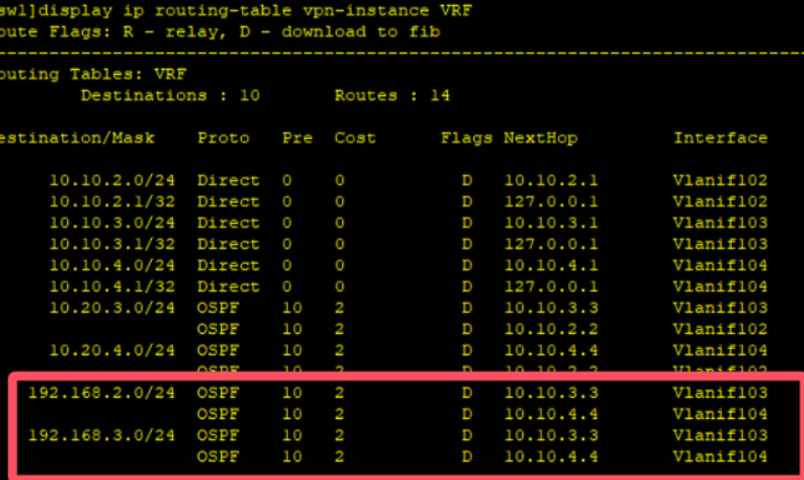Click Vlanif103 in the 192.168.2.0/24 row

point(720,393)
